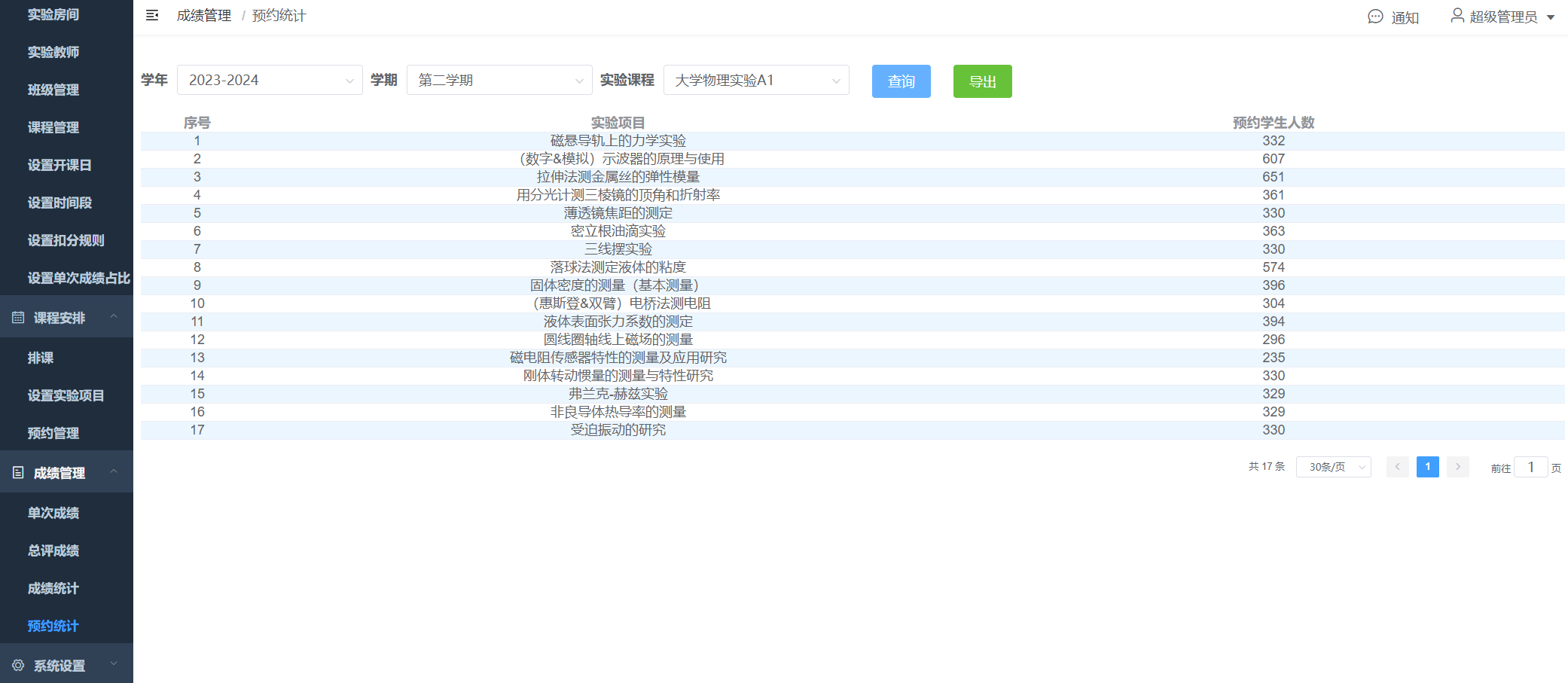Select row (惠斯登&双臂)电桥法测电阻
Image resolution: width=1568 pixels, height=683 pixels.
tap(853, 303)
